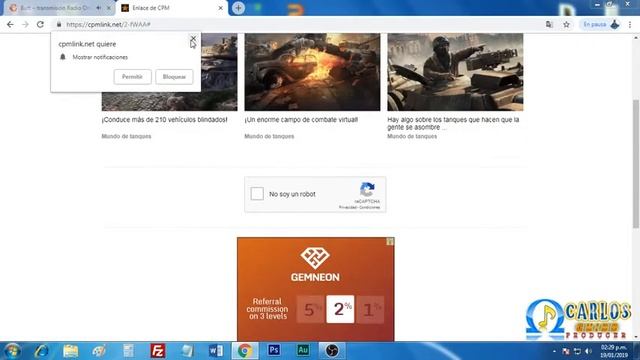
Task: Open the burning tank ad thumbnail
Action: coord(312,72)
